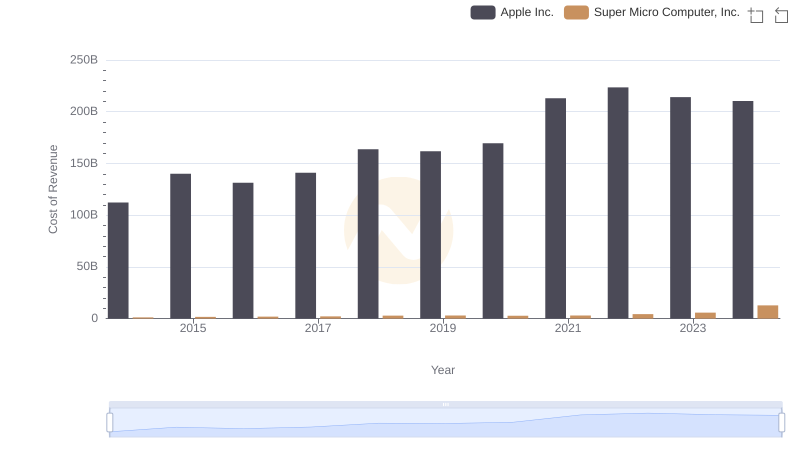Click the Super Micro bar for 2023
This screenshot has width=800, height=461.
[x=706, y=315]
